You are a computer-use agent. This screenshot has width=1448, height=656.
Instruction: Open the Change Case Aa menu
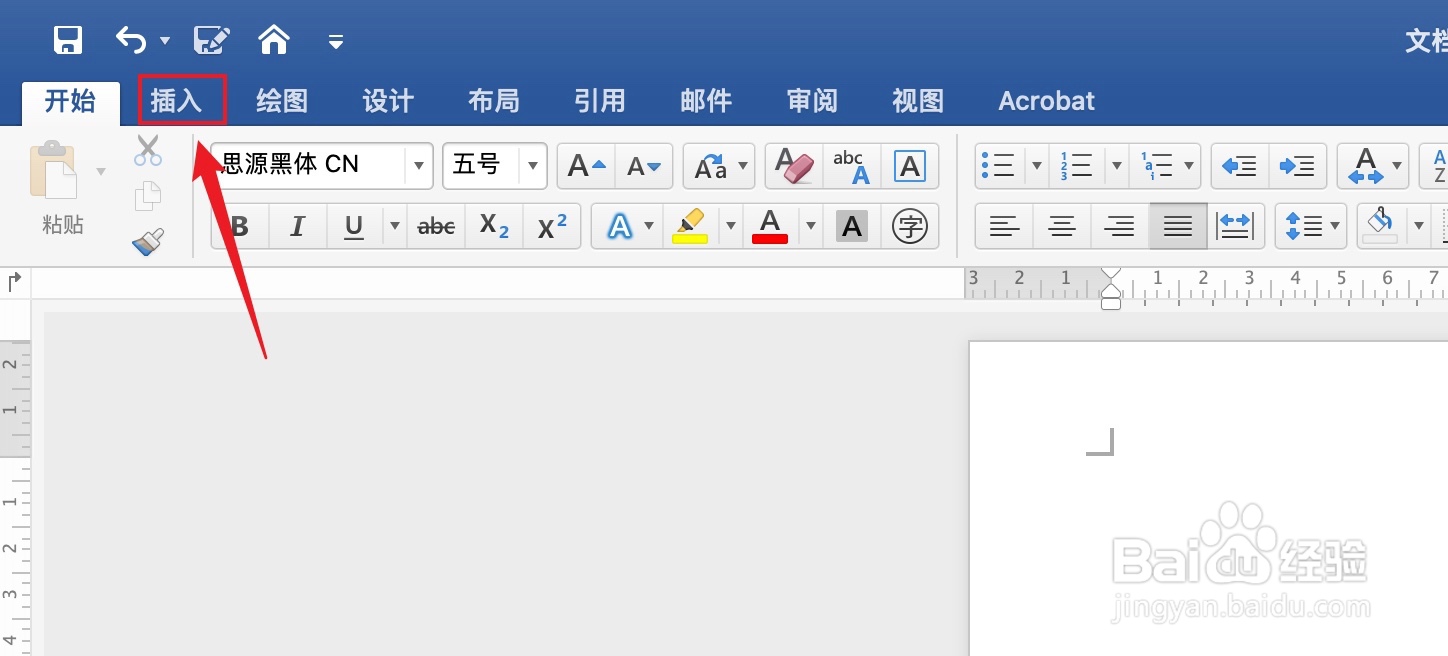click(718, 166)
